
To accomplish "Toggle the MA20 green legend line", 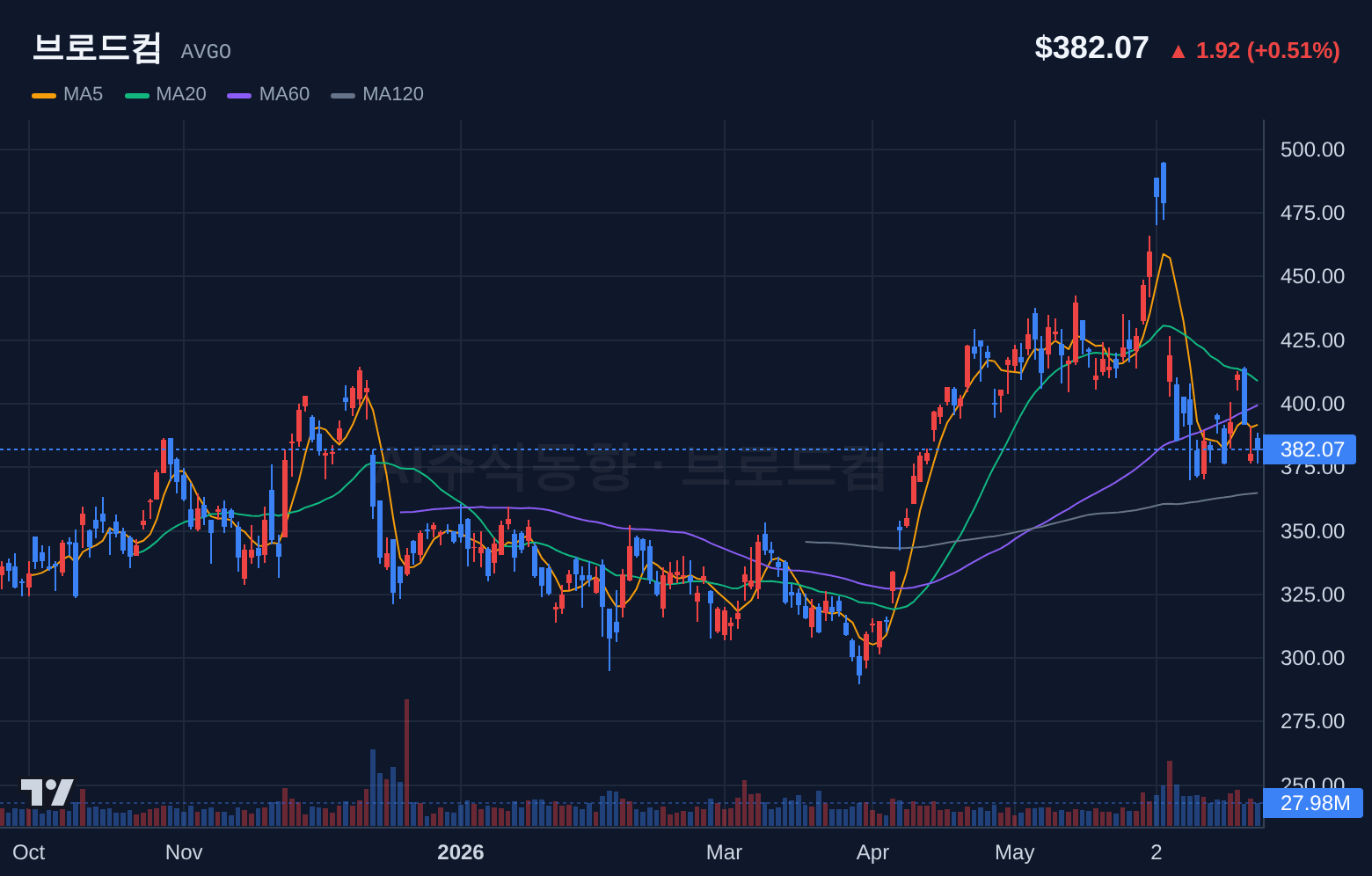I will point(137,95).
